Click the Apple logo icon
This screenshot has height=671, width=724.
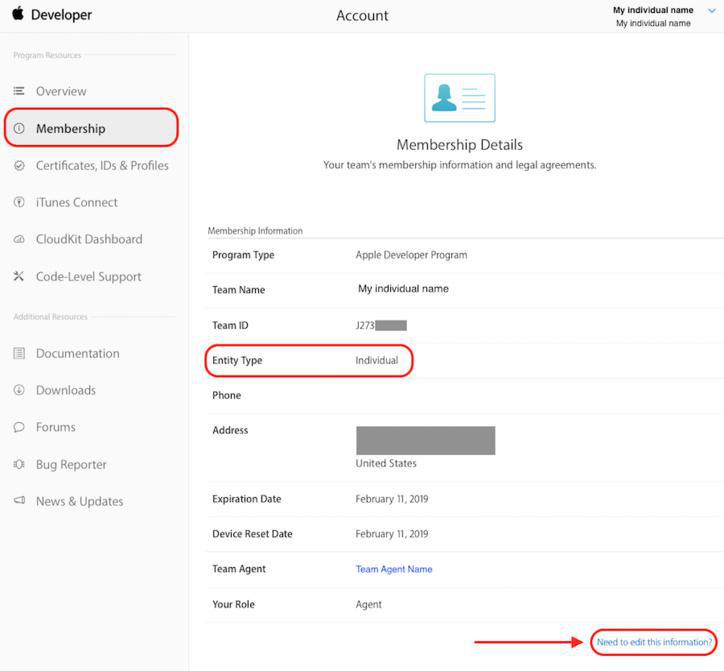click(x=17, y=14)
